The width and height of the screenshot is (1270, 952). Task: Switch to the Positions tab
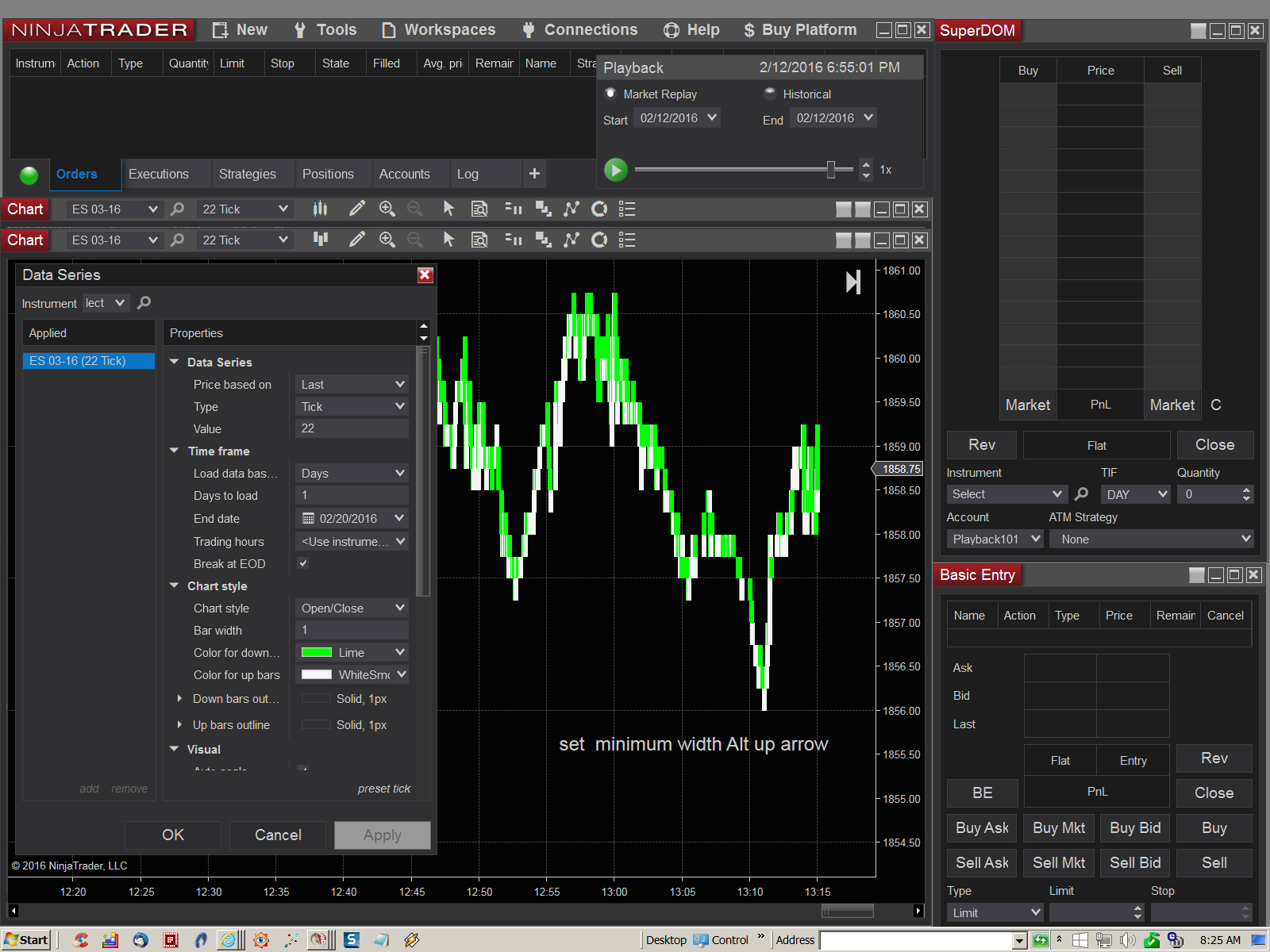tap(328, 174)
